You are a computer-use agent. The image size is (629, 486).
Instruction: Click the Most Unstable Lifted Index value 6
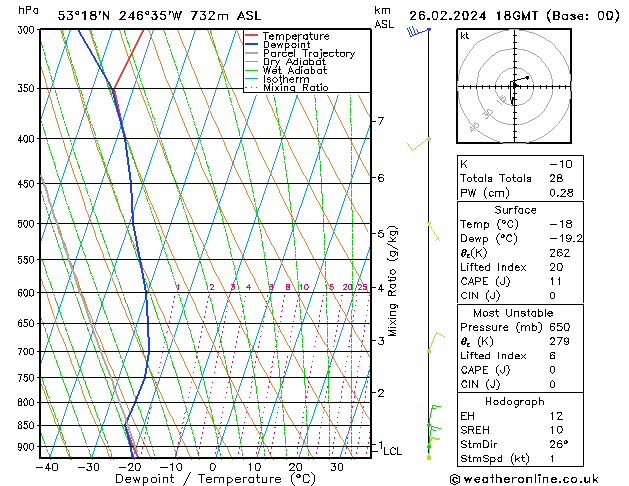click(553, 356)
